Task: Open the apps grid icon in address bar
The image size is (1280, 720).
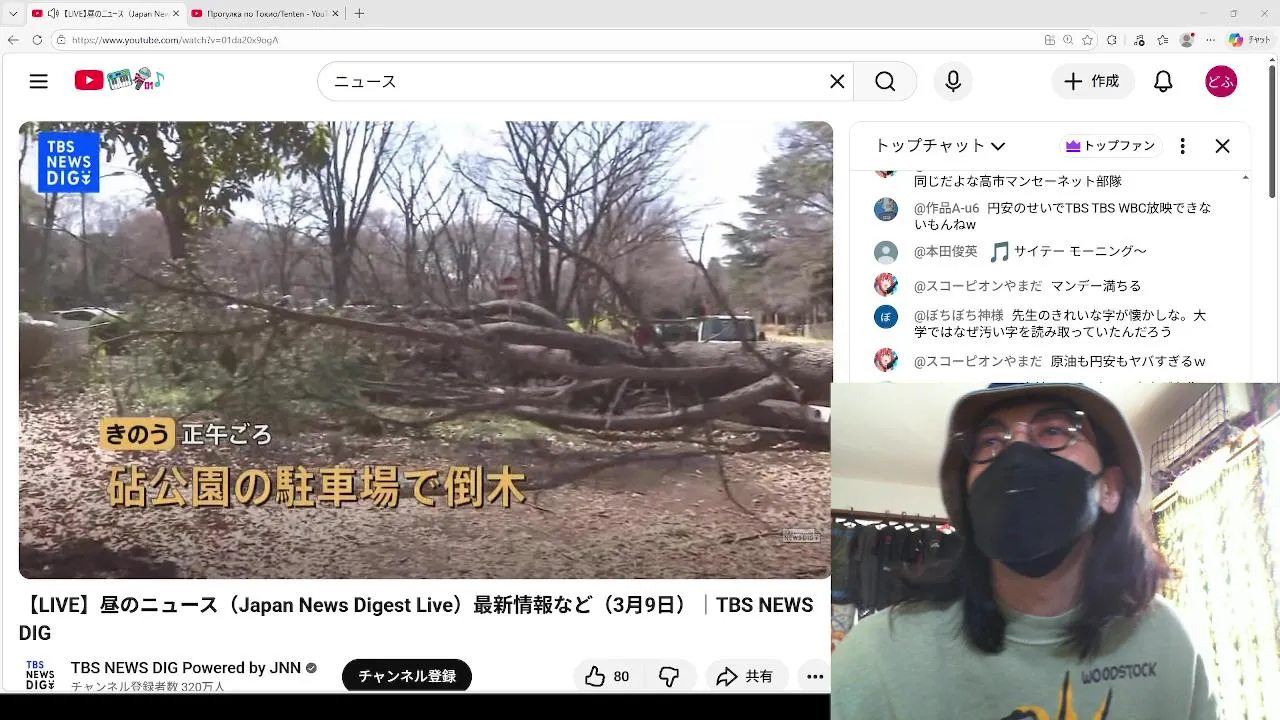Action: click(1049, 40)
